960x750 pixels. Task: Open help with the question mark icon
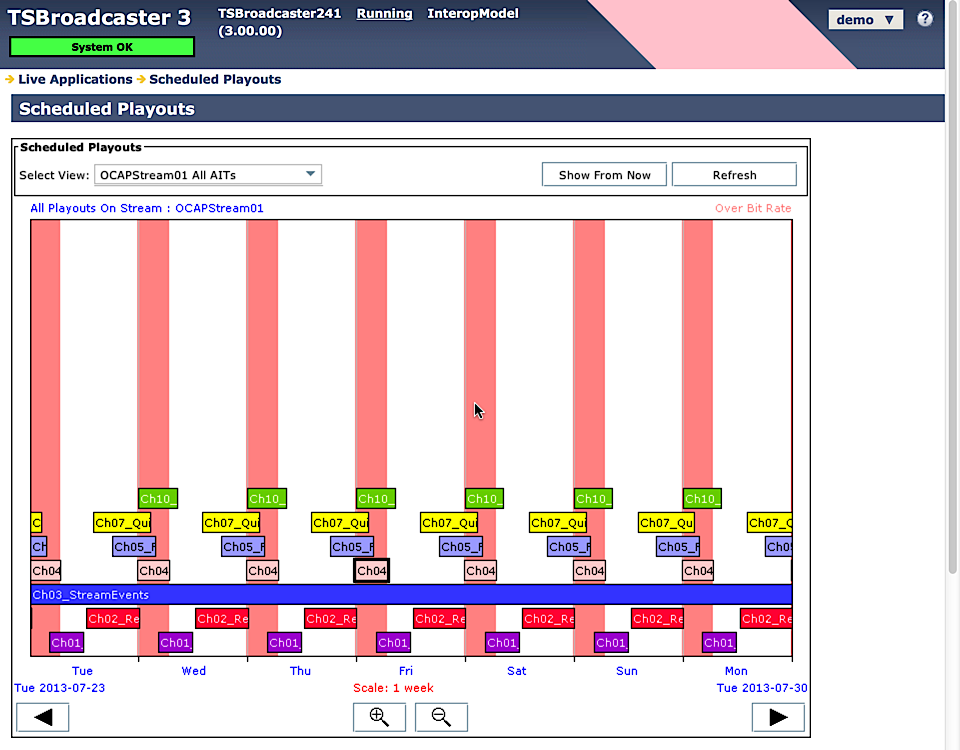924,19
